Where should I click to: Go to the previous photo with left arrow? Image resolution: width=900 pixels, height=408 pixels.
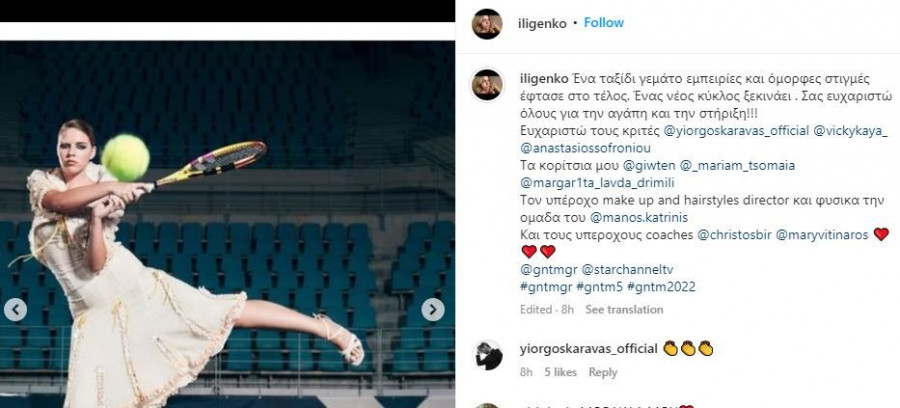(x=15, y=310)
